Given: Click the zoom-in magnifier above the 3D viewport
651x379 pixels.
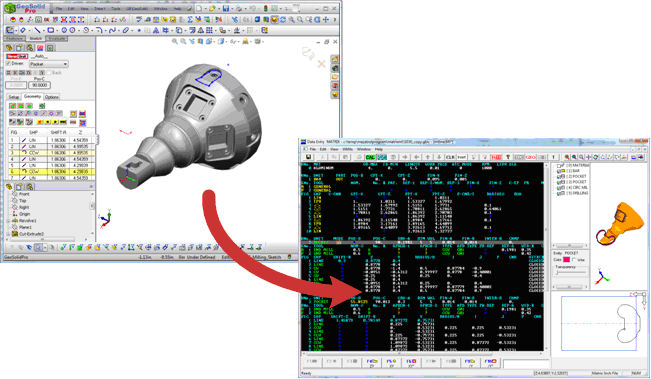Looking at the screenshot, I should coord(175,42).
